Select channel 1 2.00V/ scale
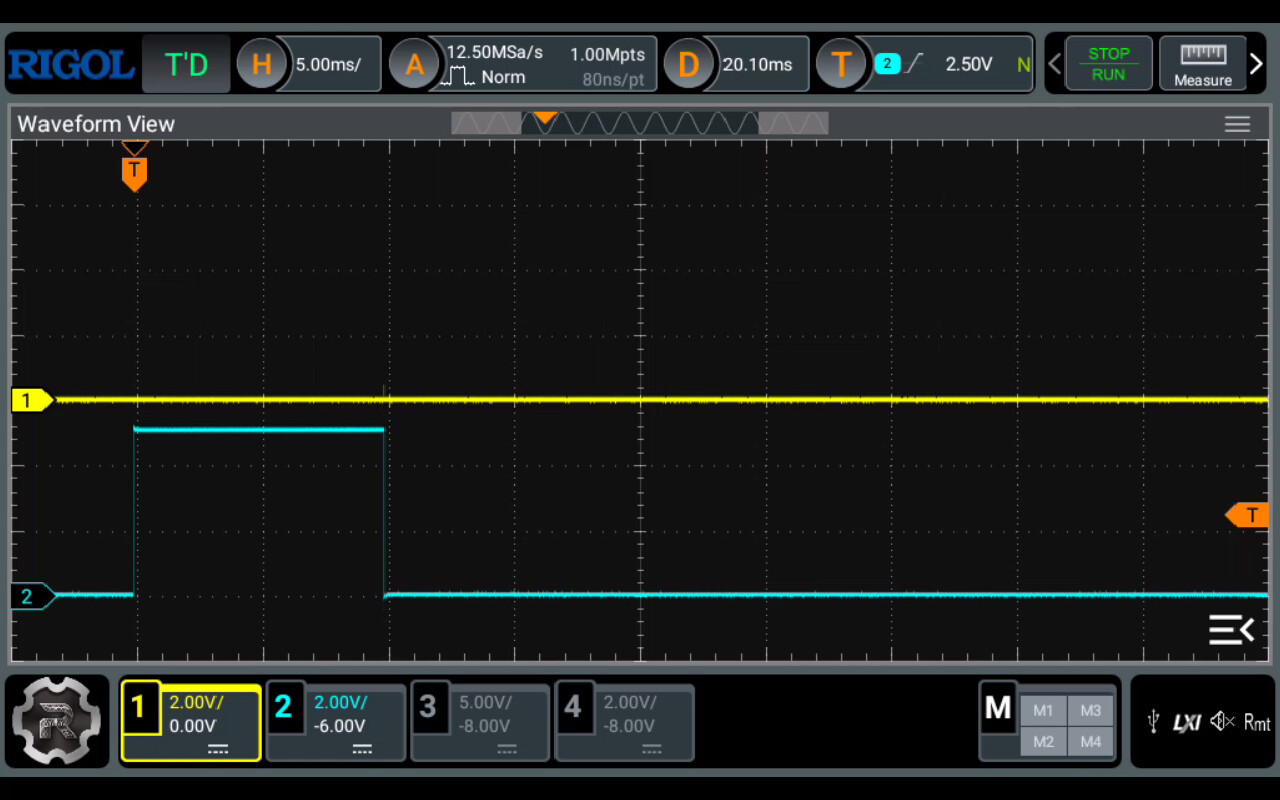The height and width of the screenshot is (800, 1280). point(196,702)
